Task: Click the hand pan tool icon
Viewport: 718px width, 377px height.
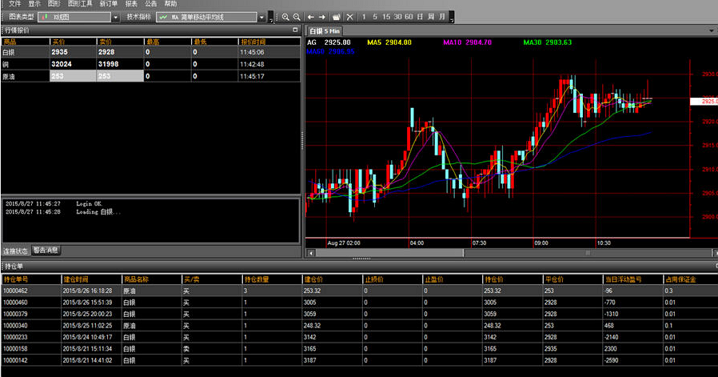Action: 336,17
